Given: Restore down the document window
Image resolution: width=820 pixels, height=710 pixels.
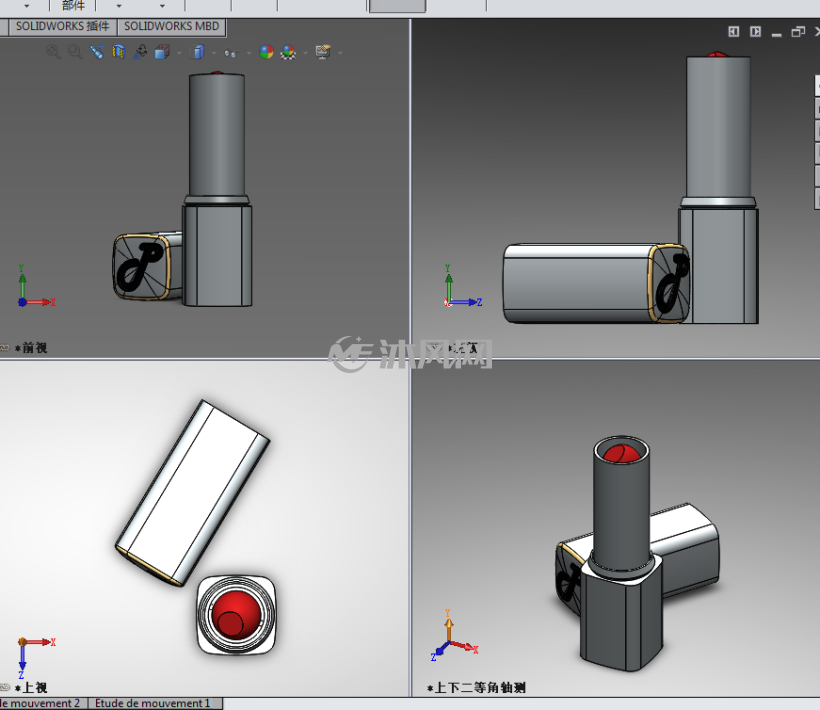Looking at the screenshot, I should (798, 32).
